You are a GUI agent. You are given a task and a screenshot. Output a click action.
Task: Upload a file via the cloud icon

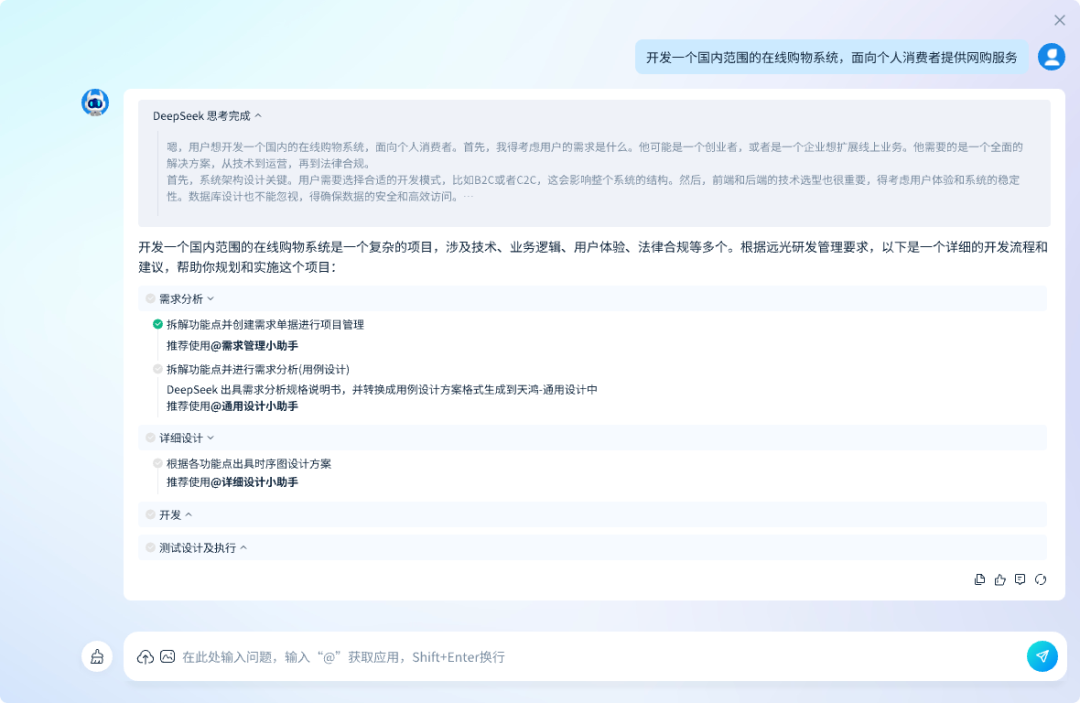point(144,656)
